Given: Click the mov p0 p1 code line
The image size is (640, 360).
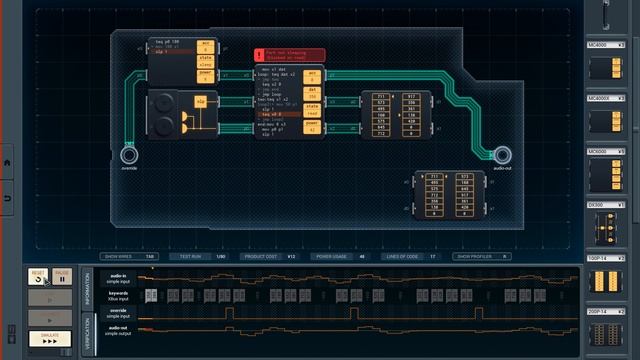Looking at the screenshot, I should [x=274, y=129].
